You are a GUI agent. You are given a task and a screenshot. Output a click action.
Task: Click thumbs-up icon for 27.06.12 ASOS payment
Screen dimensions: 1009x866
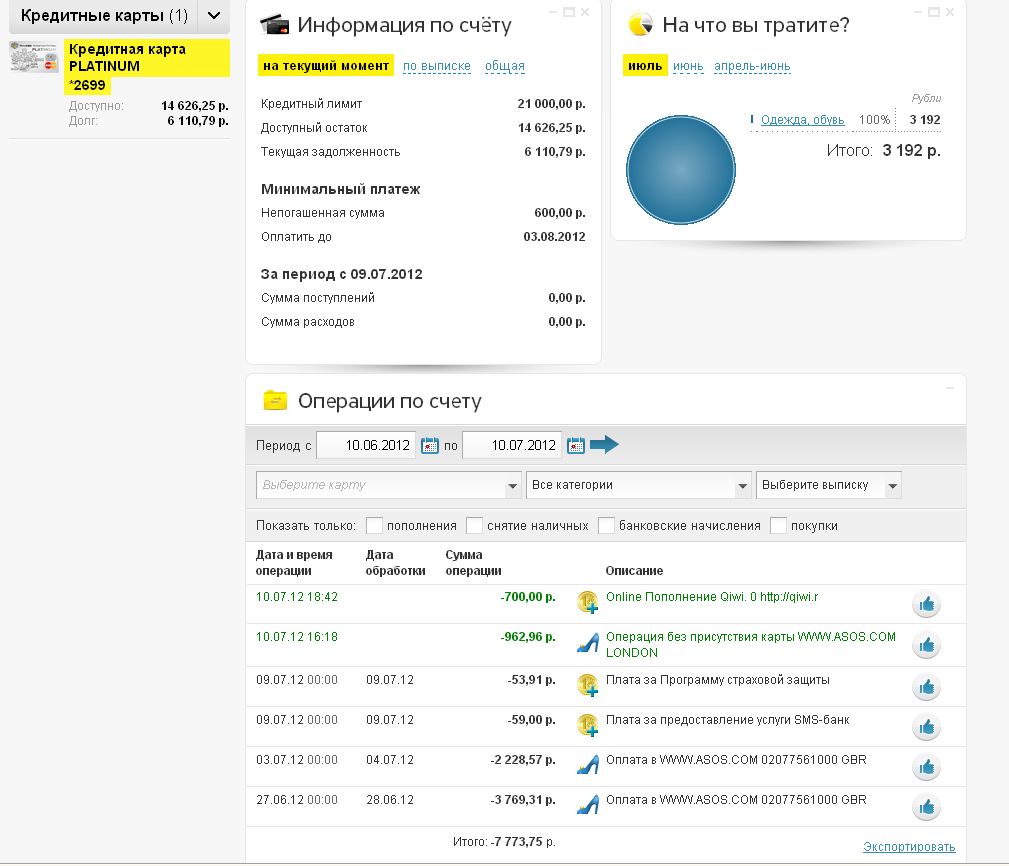click(x=926, y=806)
